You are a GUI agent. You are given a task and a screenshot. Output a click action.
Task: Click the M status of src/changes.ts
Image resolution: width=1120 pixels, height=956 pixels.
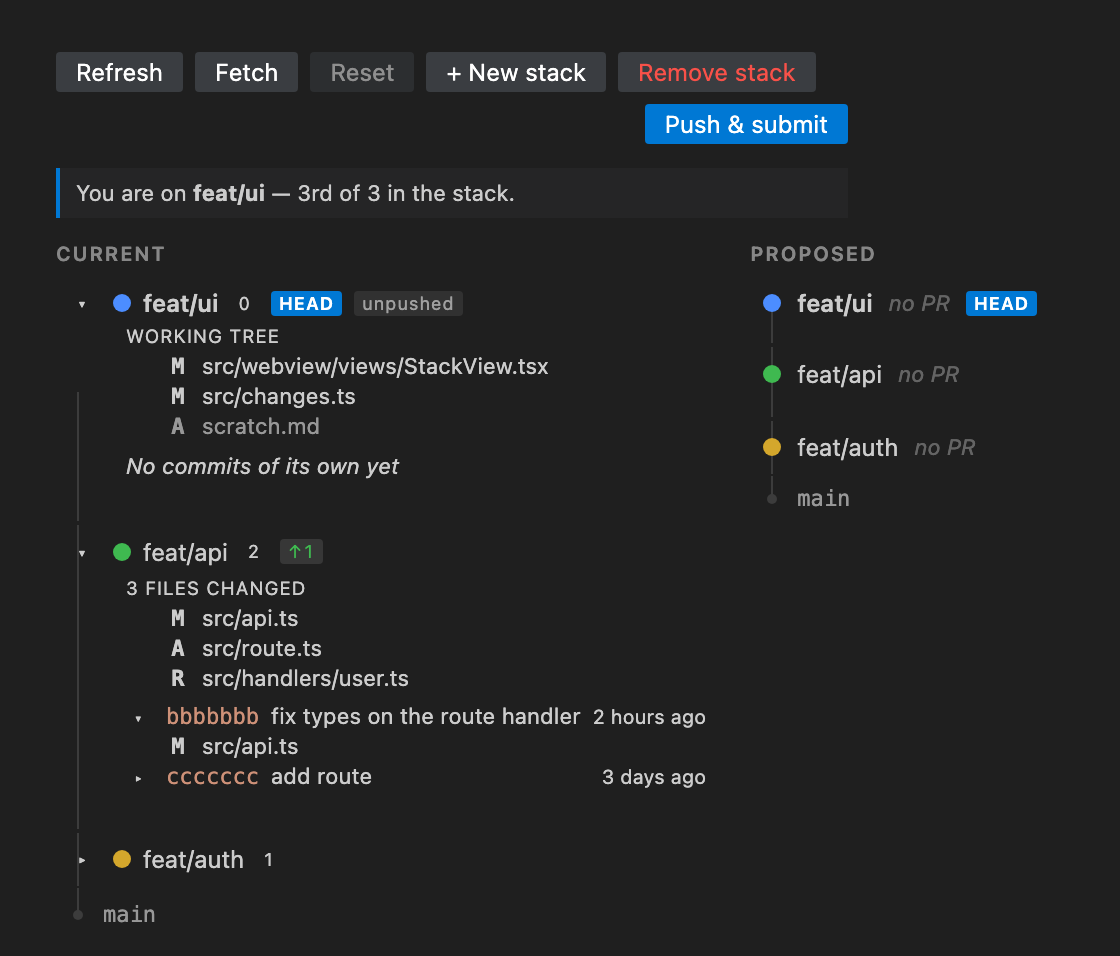pos(178,397)
